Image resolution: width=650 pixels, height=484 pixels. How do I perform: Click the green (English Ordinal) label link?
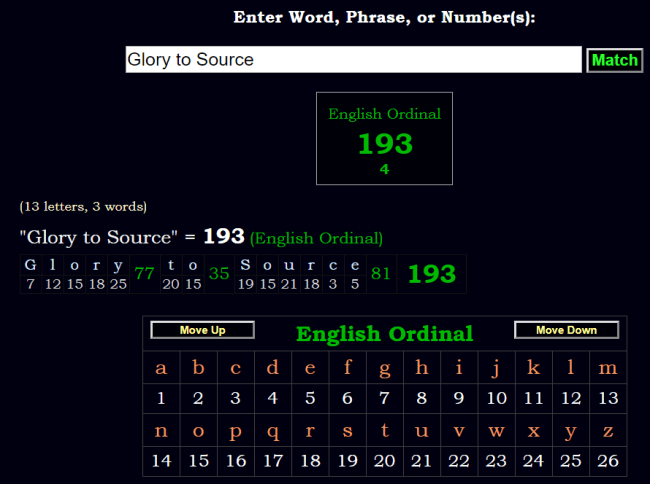point(316,238)
